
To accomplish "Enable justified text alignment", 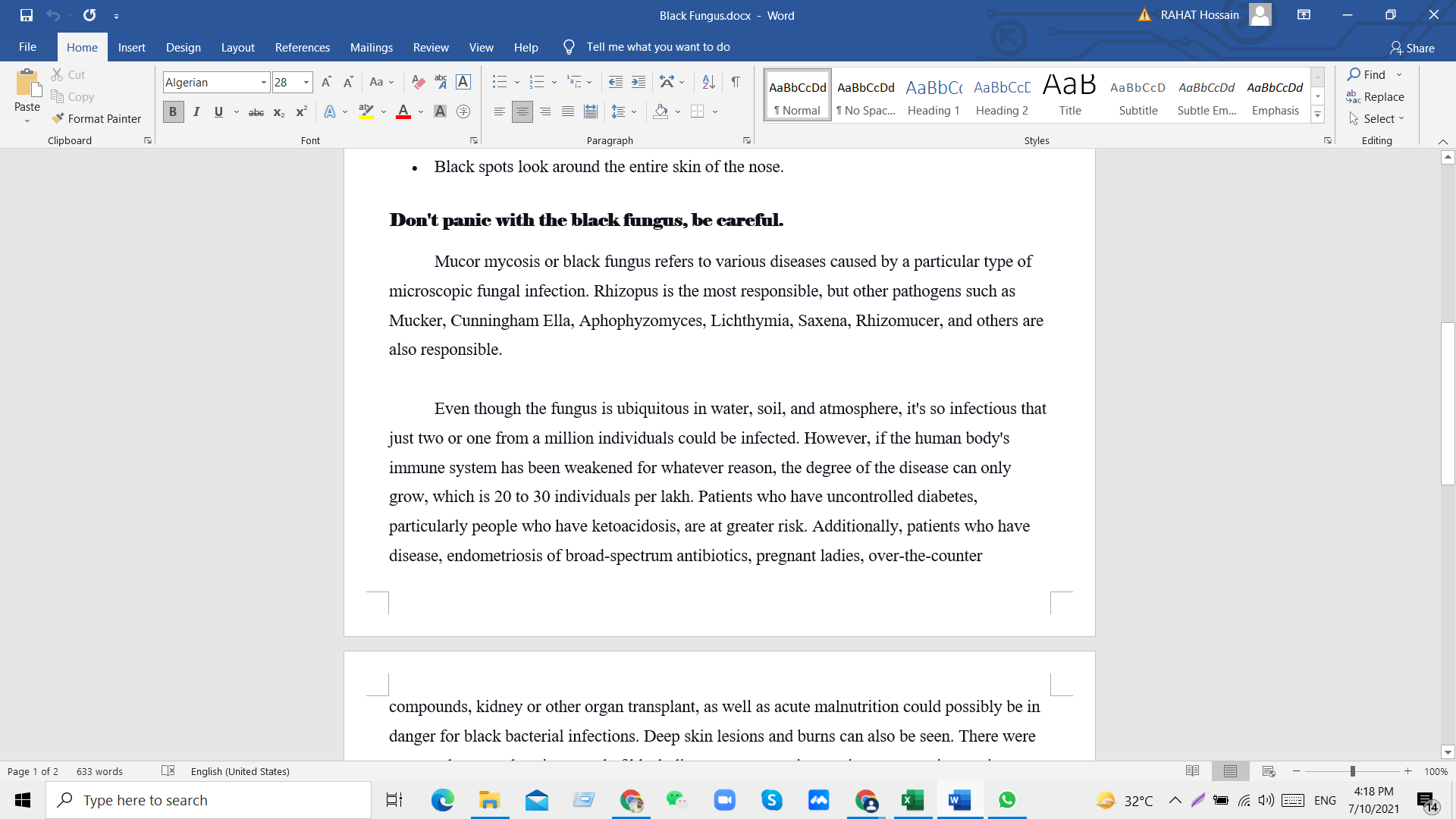I will coord(568,111).
